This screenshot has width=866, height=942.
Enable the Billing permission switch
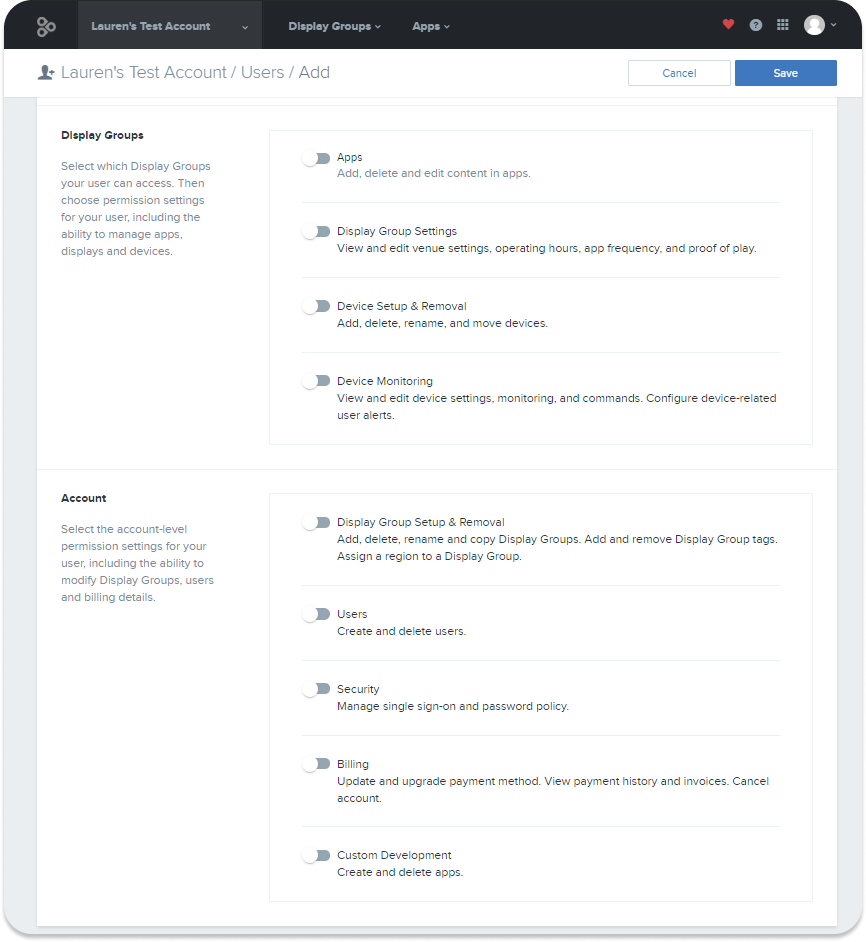click(x=316, y=764)
